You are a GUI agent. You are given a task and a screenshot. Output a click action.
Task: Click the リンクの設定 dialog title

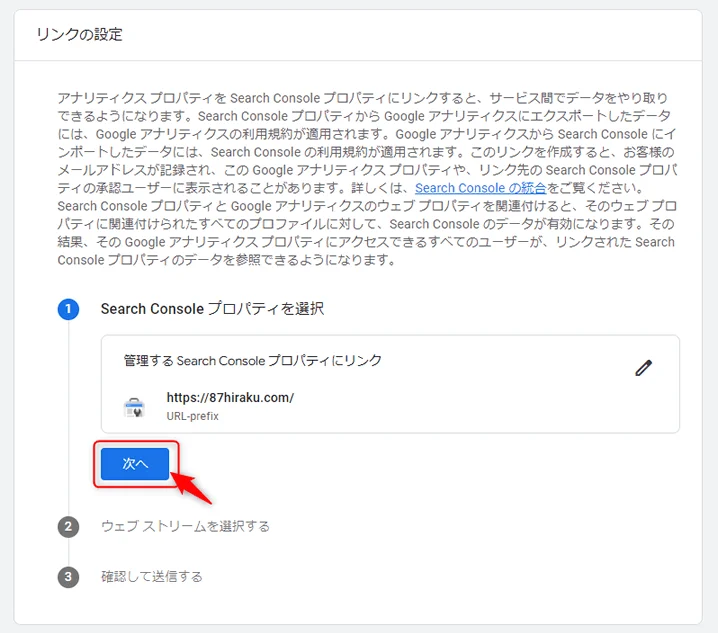(x=79, y=34)
